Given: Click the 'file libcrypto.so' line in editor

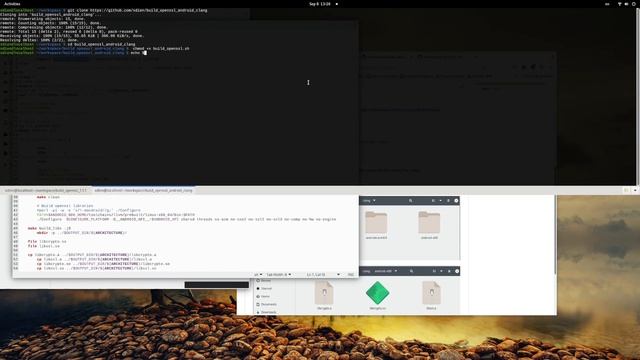Looking at the screenshot, I should click(x=47, y=241).
